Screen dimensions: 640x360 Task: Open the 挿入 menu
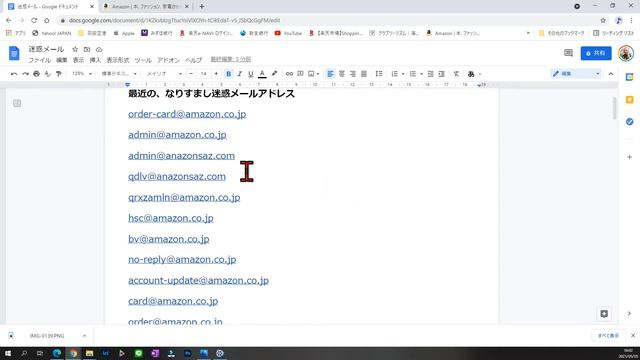coord(95,60)
